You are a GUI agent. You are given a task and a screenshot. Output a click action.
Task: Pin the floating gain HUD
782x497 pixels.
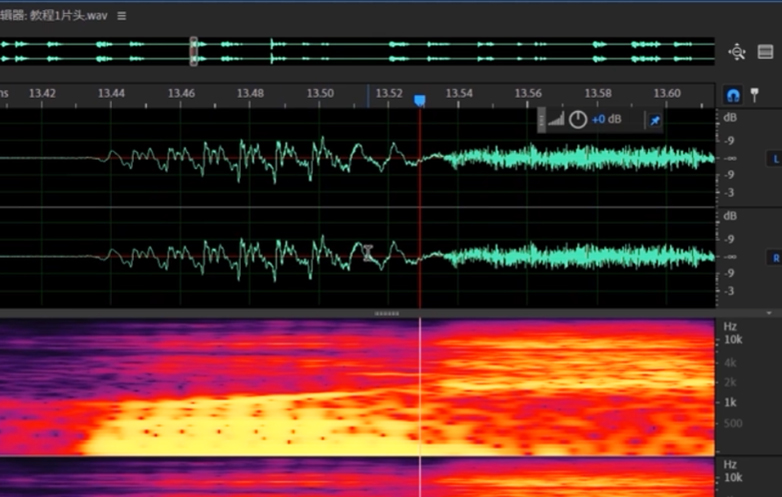(655, 120)
